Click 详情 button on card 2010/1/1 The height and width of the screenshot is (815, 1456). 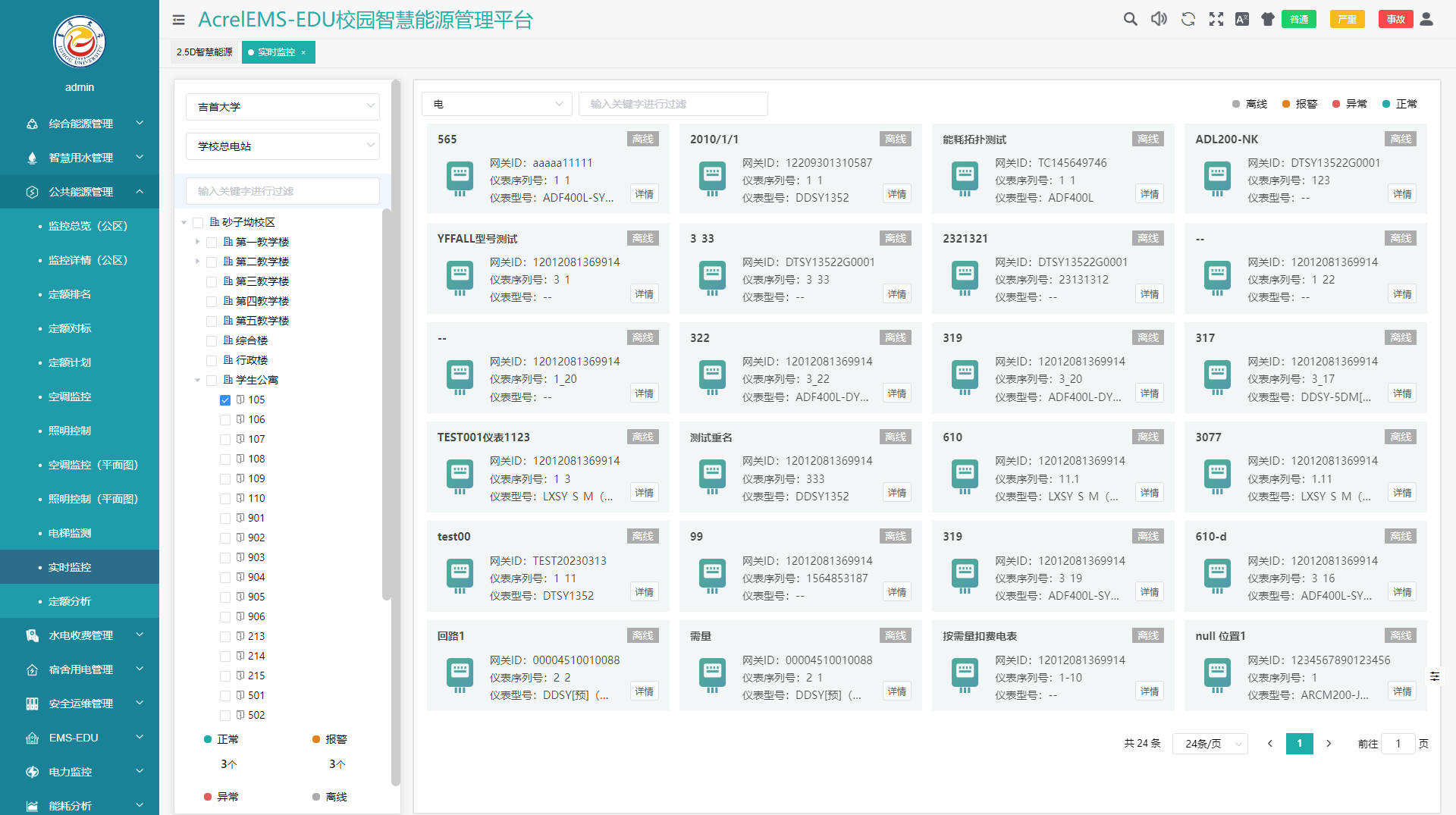[897, 194]
